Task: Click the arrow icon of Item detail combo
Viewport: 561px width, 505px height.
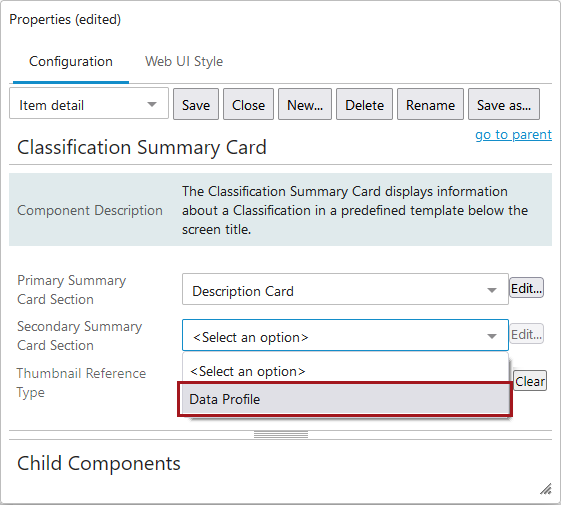Action: [x=152, y=105]
